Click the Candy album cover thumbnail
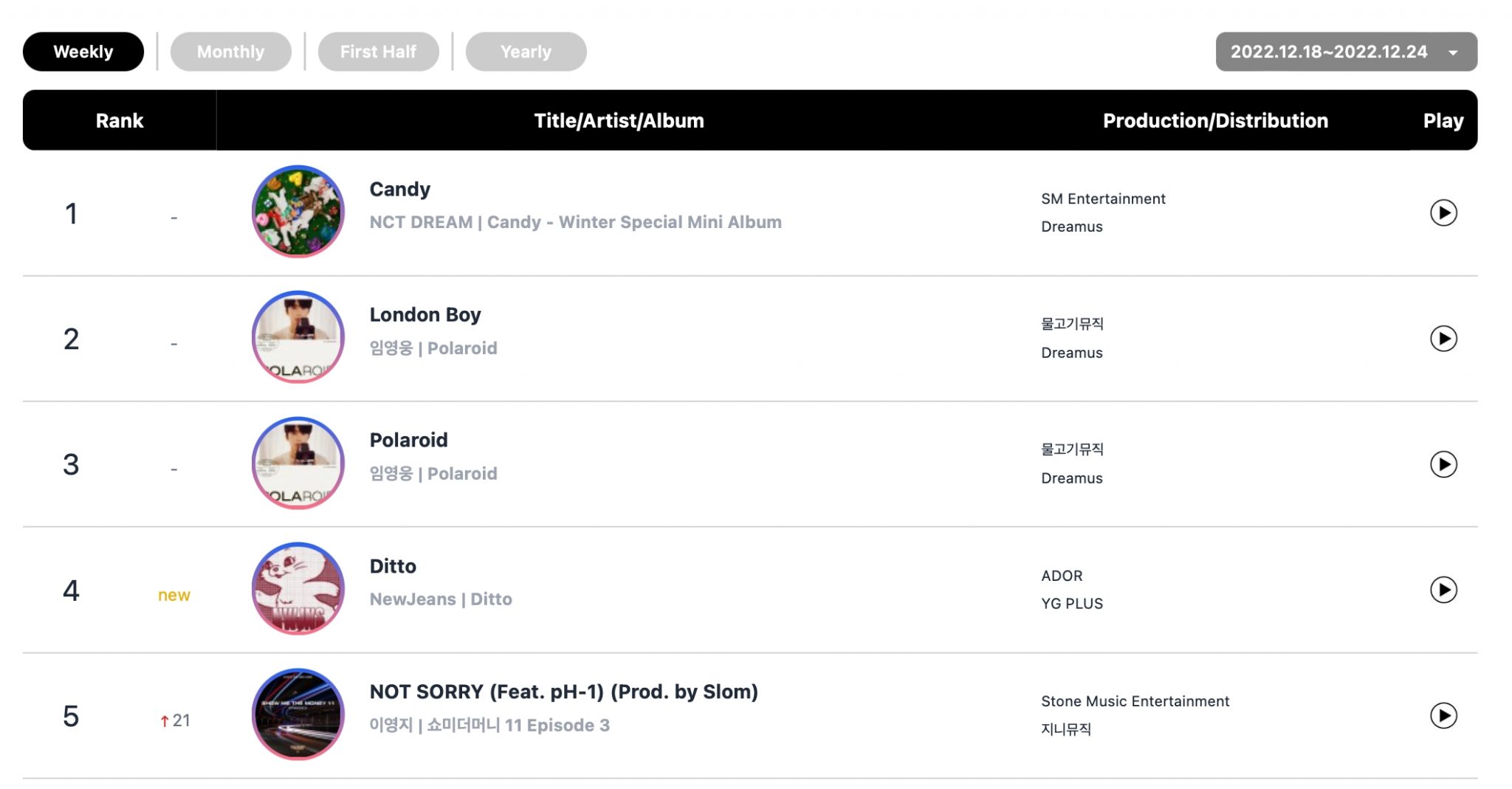The width and height of the screenshot is (1512, 789). pos(298,212)
